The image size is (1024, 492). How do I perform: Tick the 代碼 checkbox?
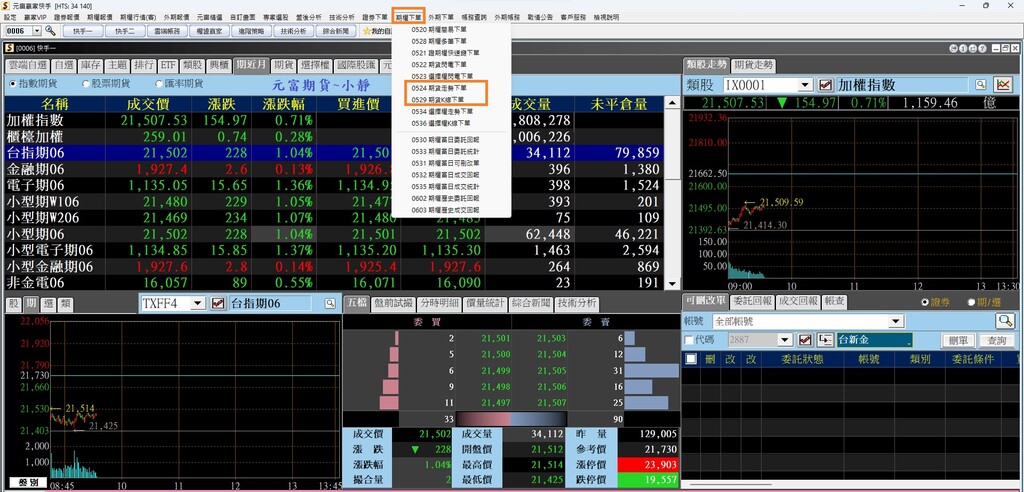688,340
